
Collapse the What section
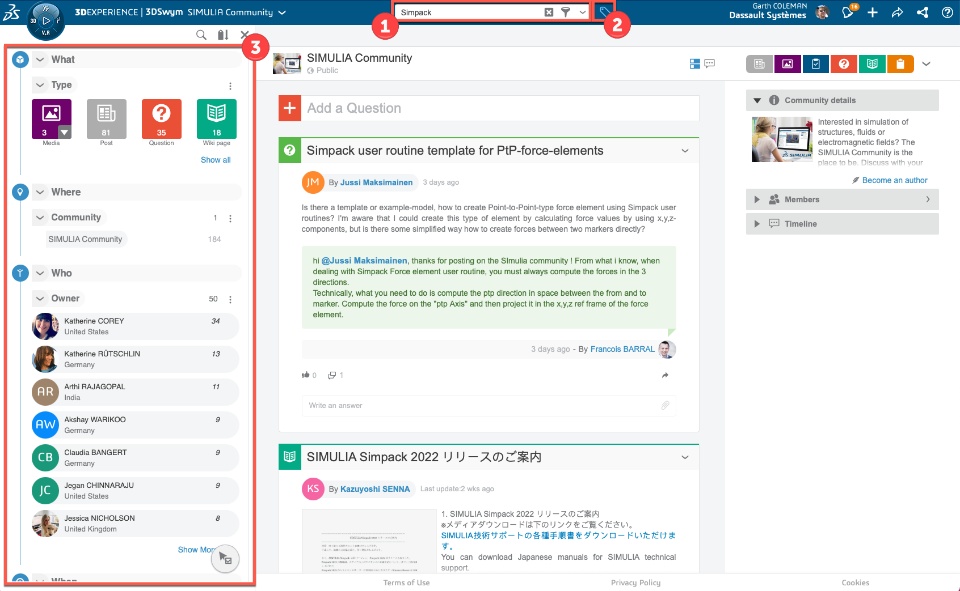tap(40, 59)
